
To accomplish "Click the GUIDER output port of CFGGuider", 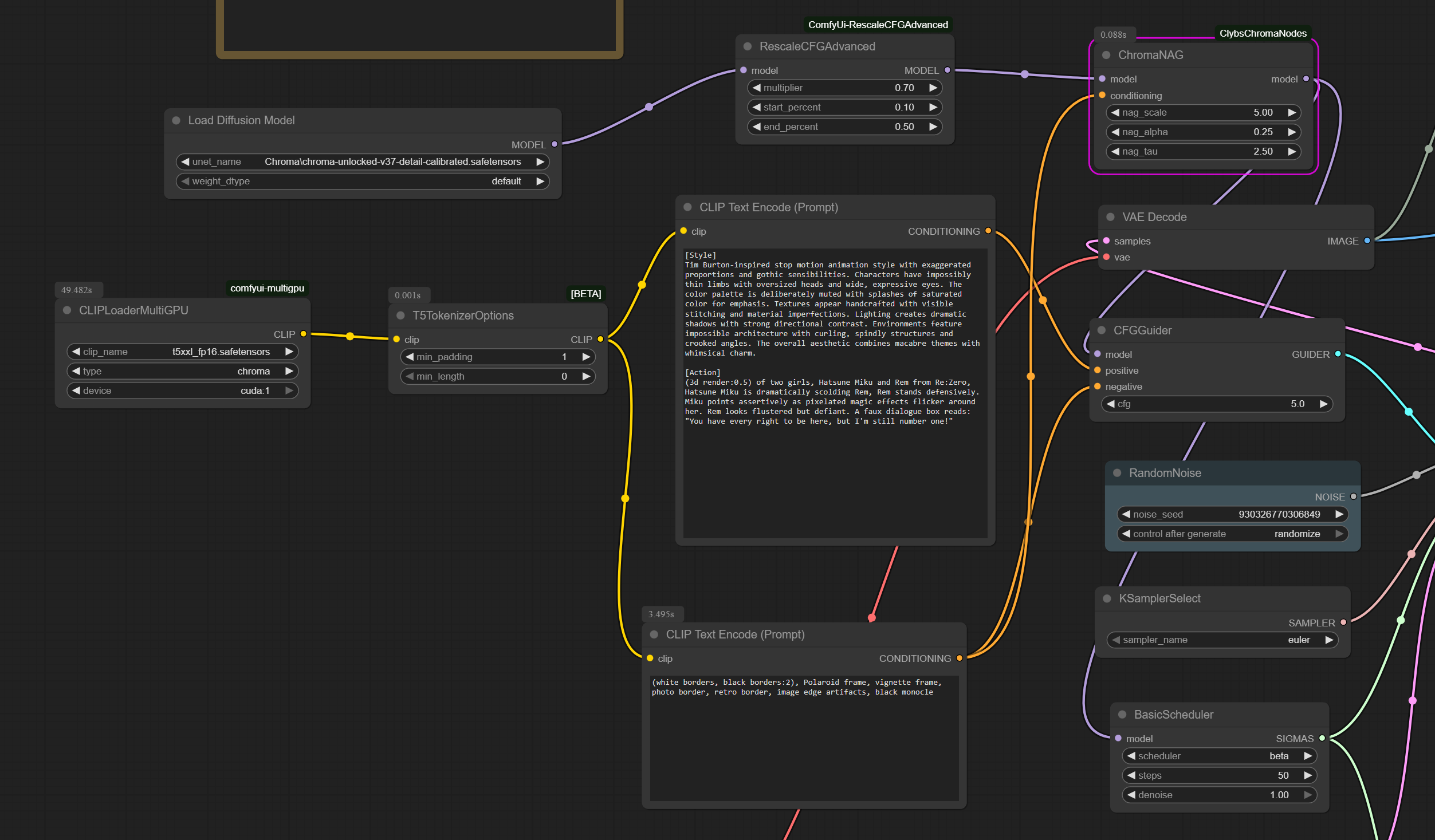I will 1338,354.
